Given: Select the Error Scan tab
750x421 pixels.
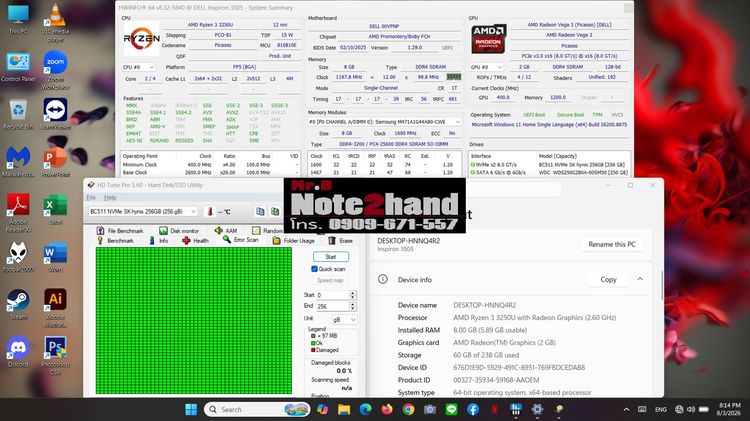Looking at the screenshot, I should [241, 240].
